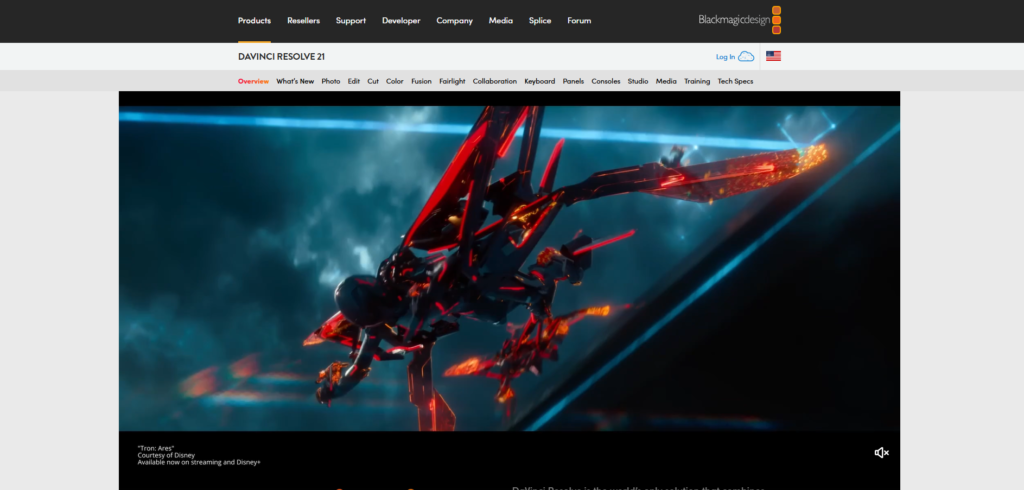Click the "Tron: Ares" caption text
This screenshot has height=490, width=1024.
pyautogui.click(x=156, y=448)
